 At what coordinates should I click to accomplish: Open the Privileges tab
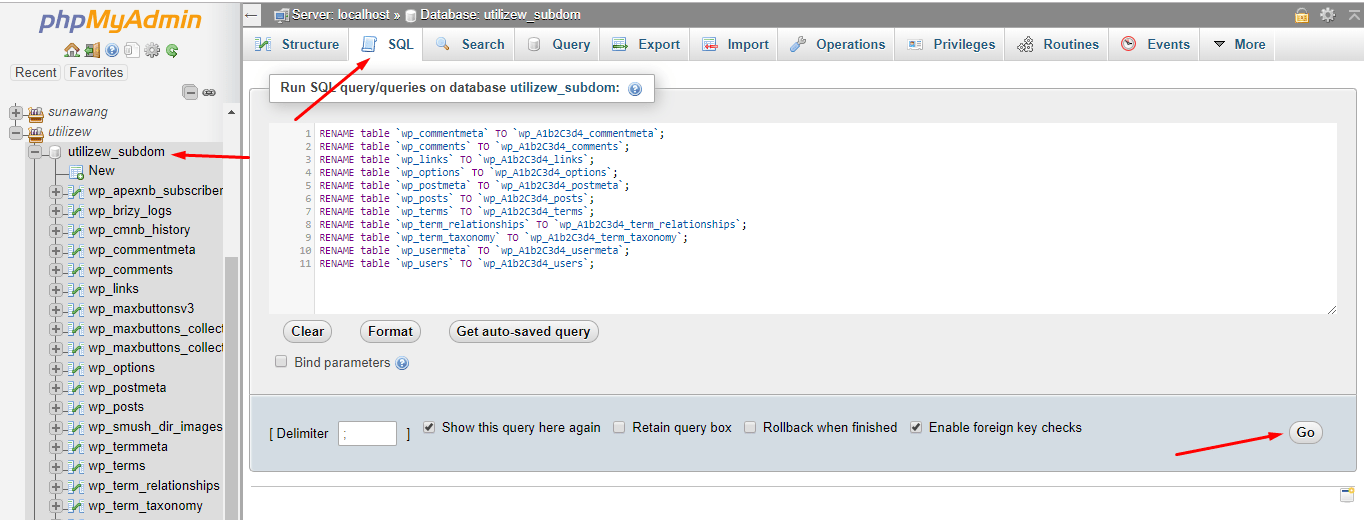tap(951, 44)
